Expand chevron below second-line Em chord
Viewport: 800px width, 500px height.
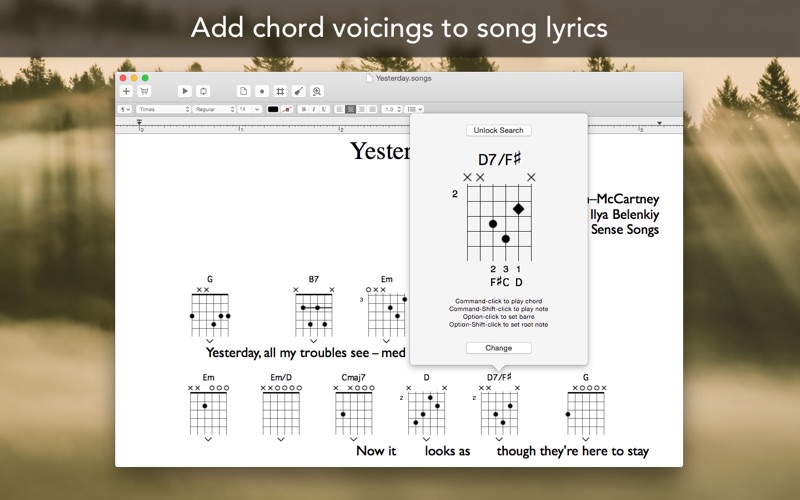coord(208,439)
